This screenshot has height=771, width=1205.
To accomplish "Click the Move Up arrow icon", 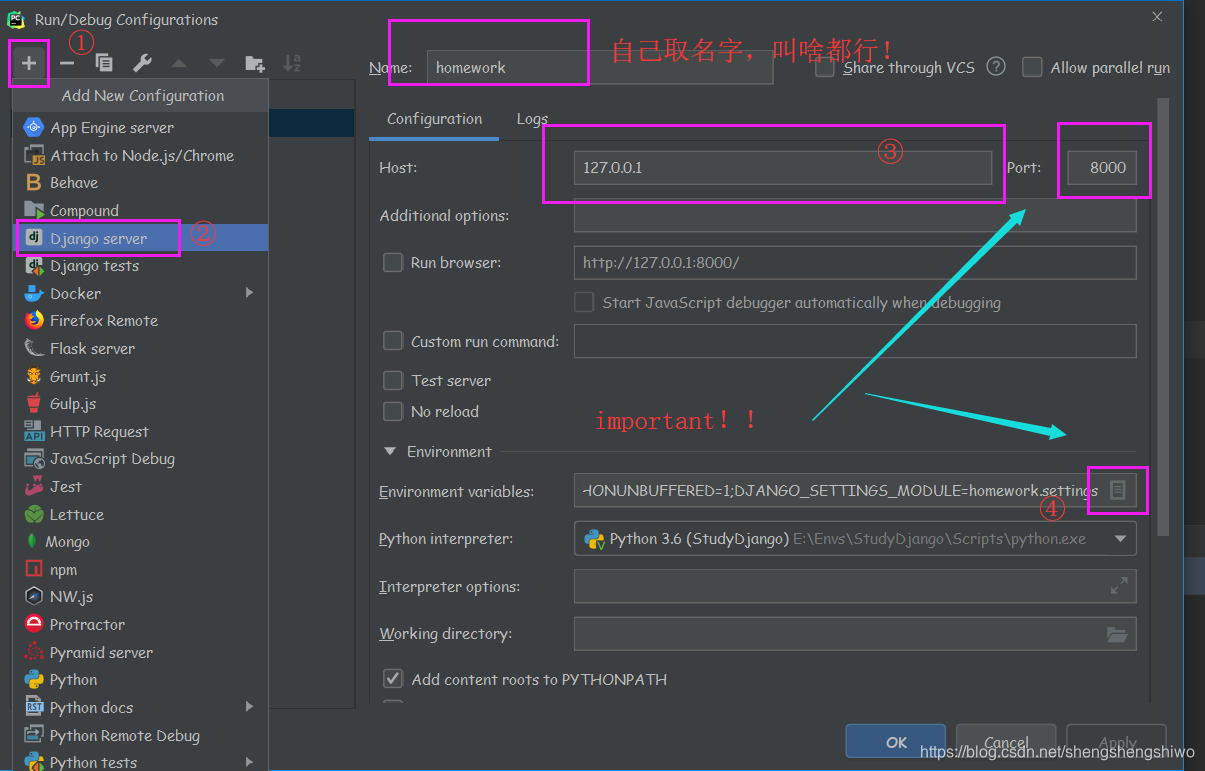I will point(179,63).
